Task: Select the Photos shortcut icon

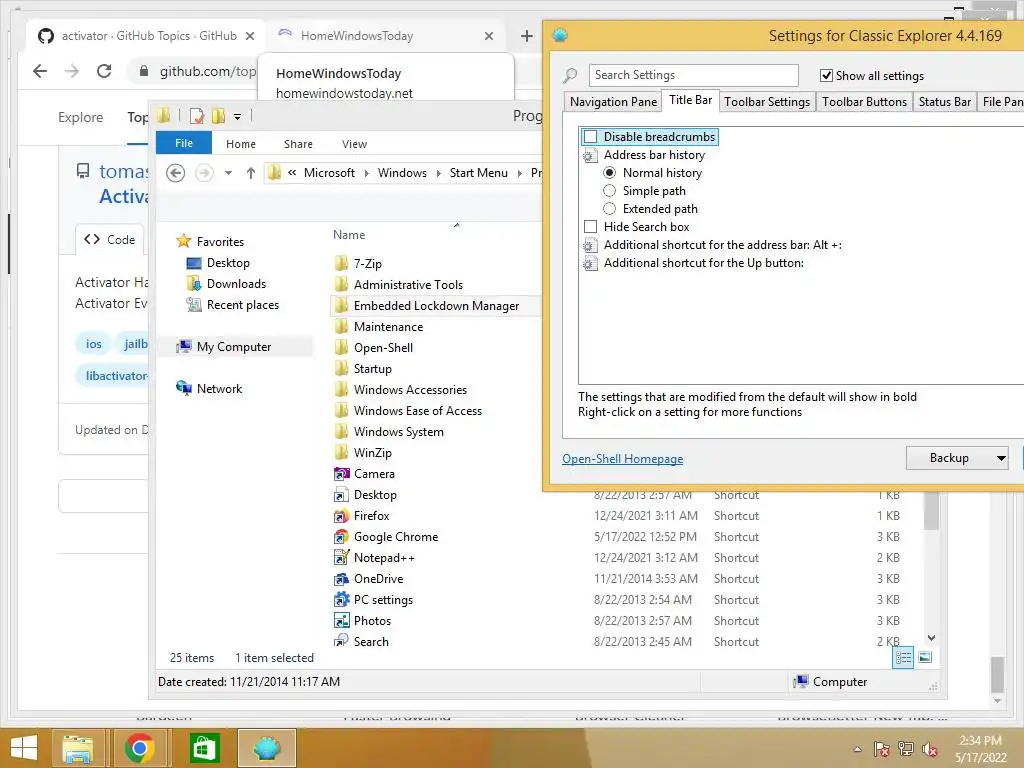Action: 341,620
